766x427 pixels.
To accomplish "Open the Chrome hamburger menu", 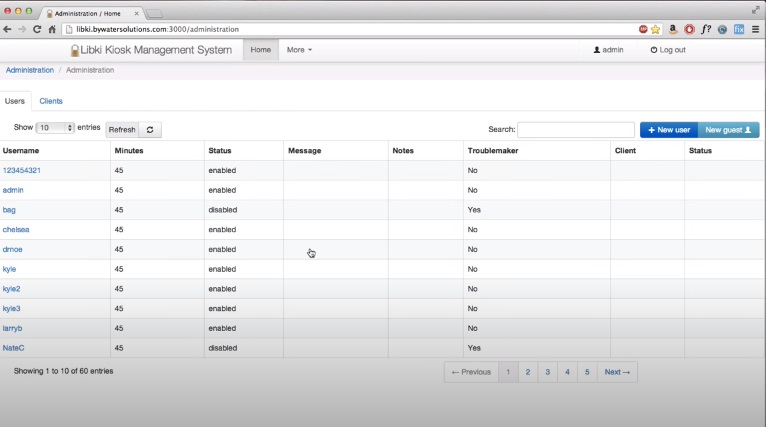I will (x=755, y=29).
